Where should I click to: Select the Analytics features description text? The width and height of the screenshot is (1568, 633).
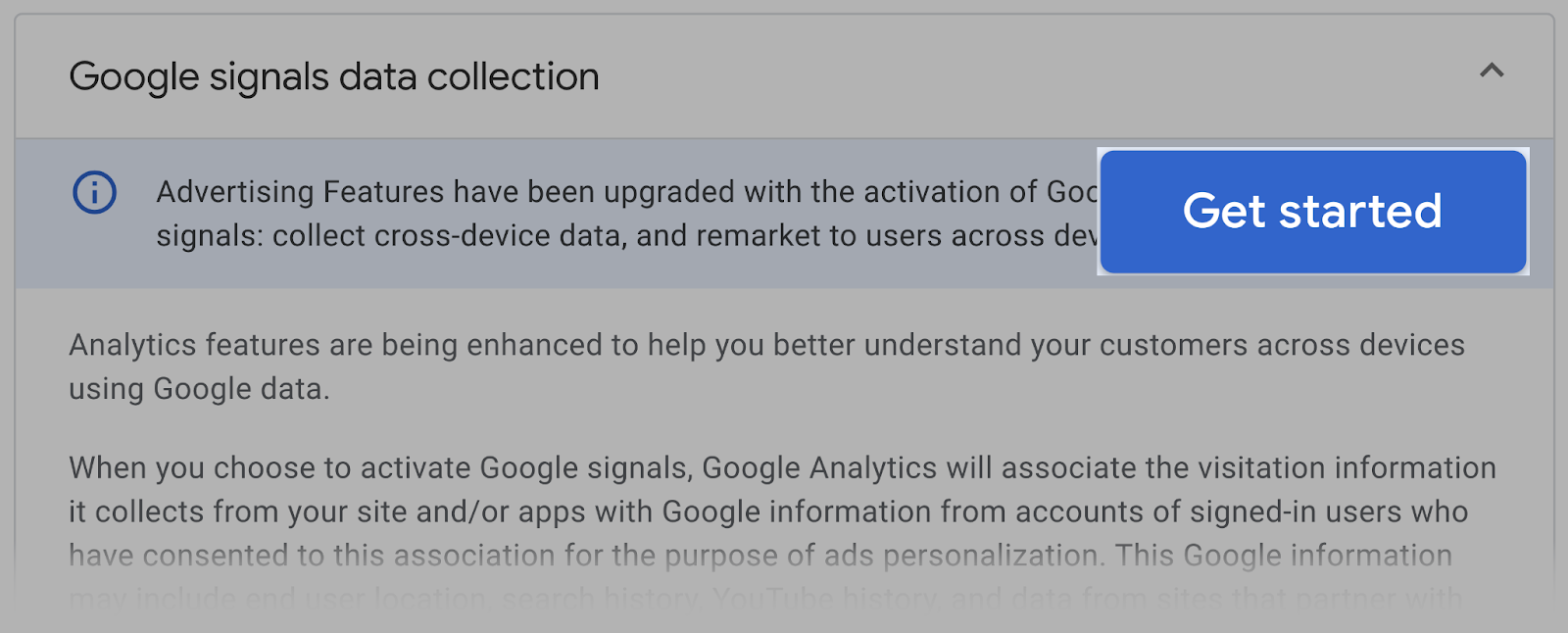[x=764, y=365]
